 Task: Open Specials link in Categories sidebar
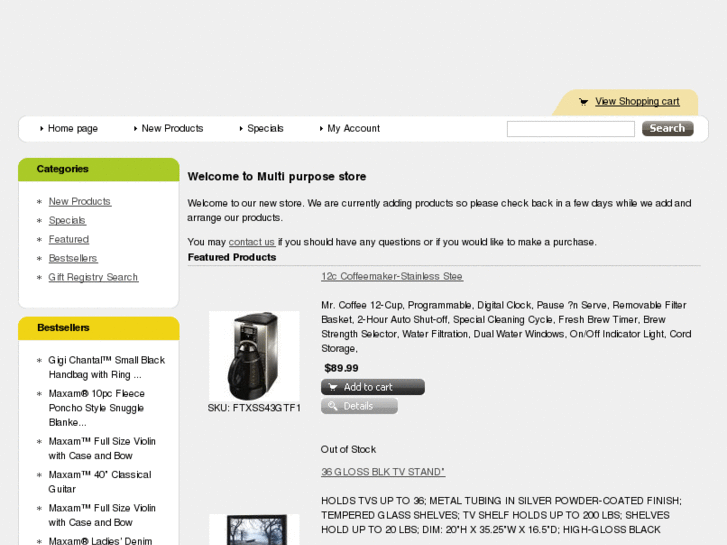click(67, 221)
